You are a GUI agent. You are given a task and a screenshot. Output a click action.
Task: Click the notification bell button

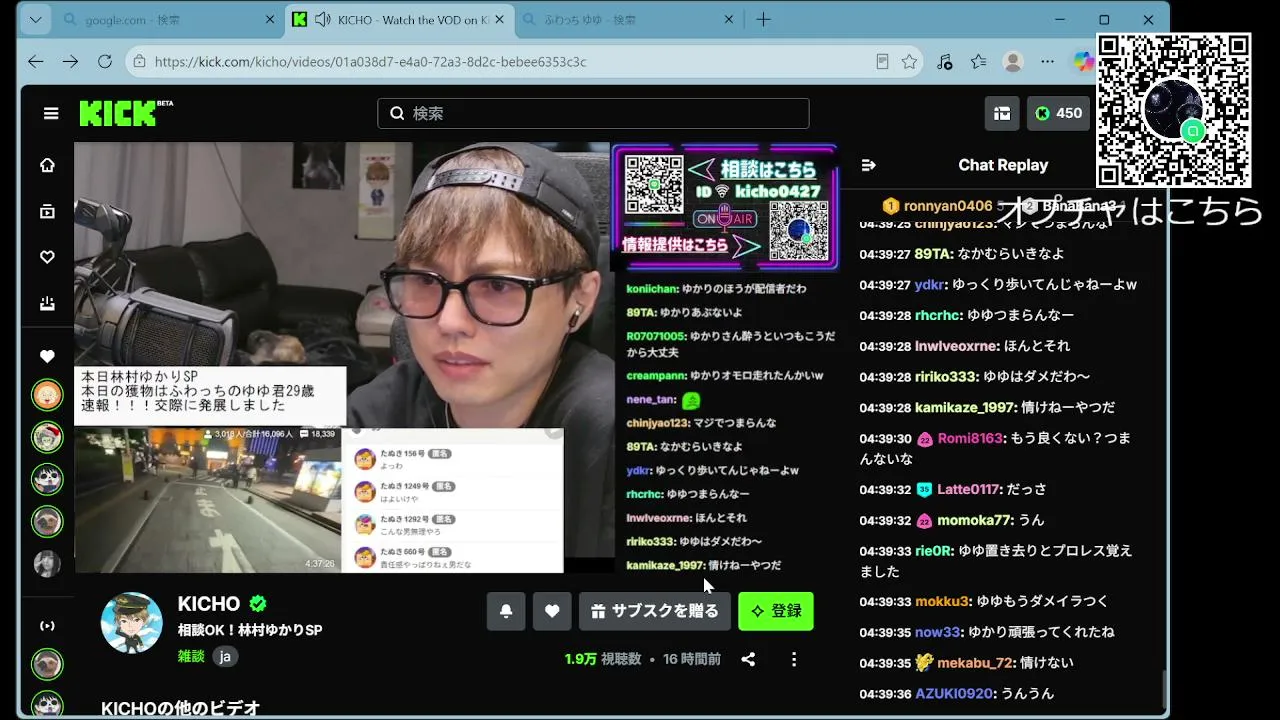coord(506,611)
